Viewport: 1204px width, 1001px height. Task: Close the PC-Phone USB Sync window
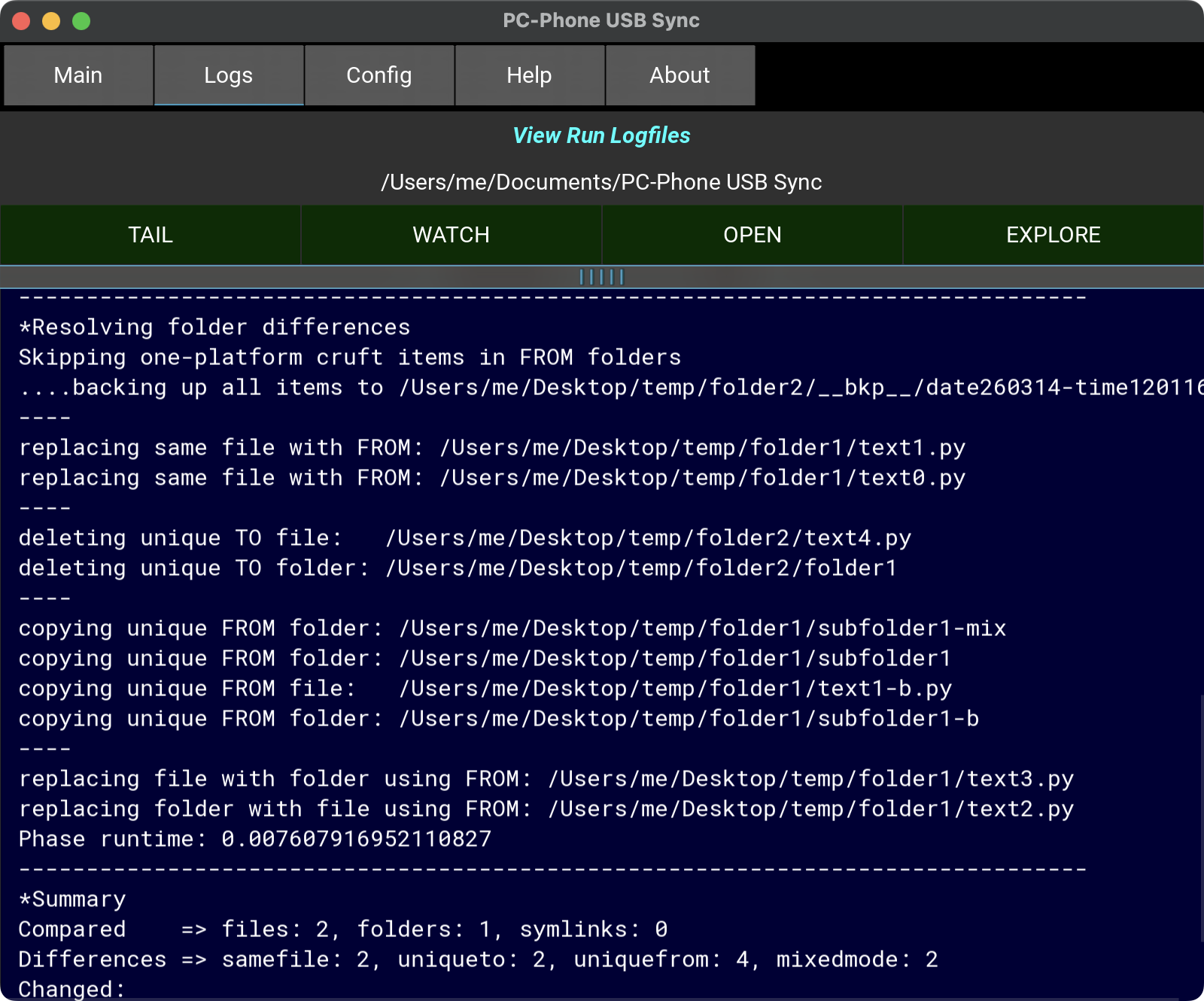click(x=21, y=21)
